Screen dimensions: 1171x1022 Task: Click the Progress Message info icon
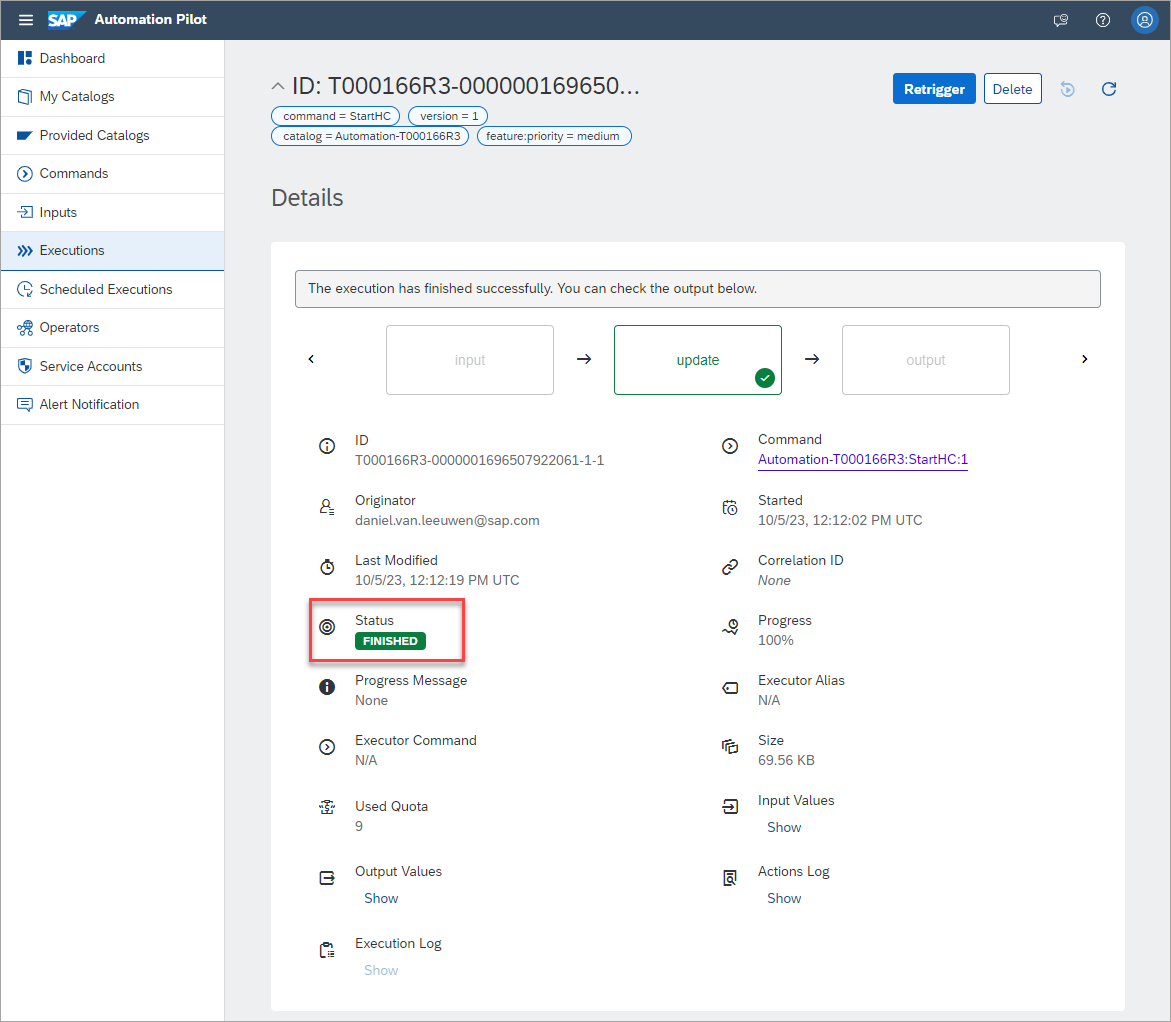(x=327, y=687)
